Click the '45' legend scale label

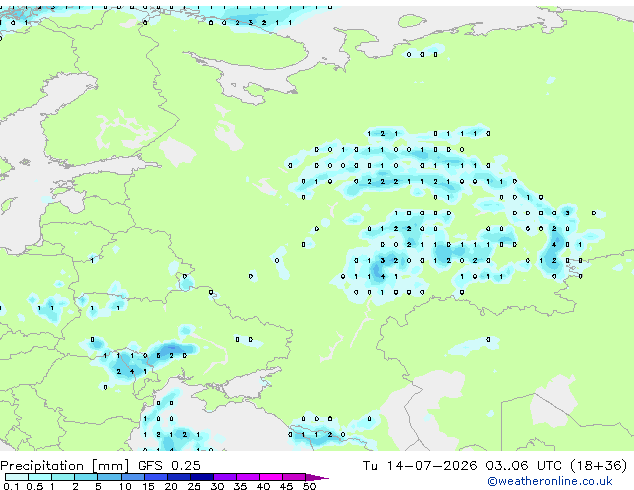[287, 486]
